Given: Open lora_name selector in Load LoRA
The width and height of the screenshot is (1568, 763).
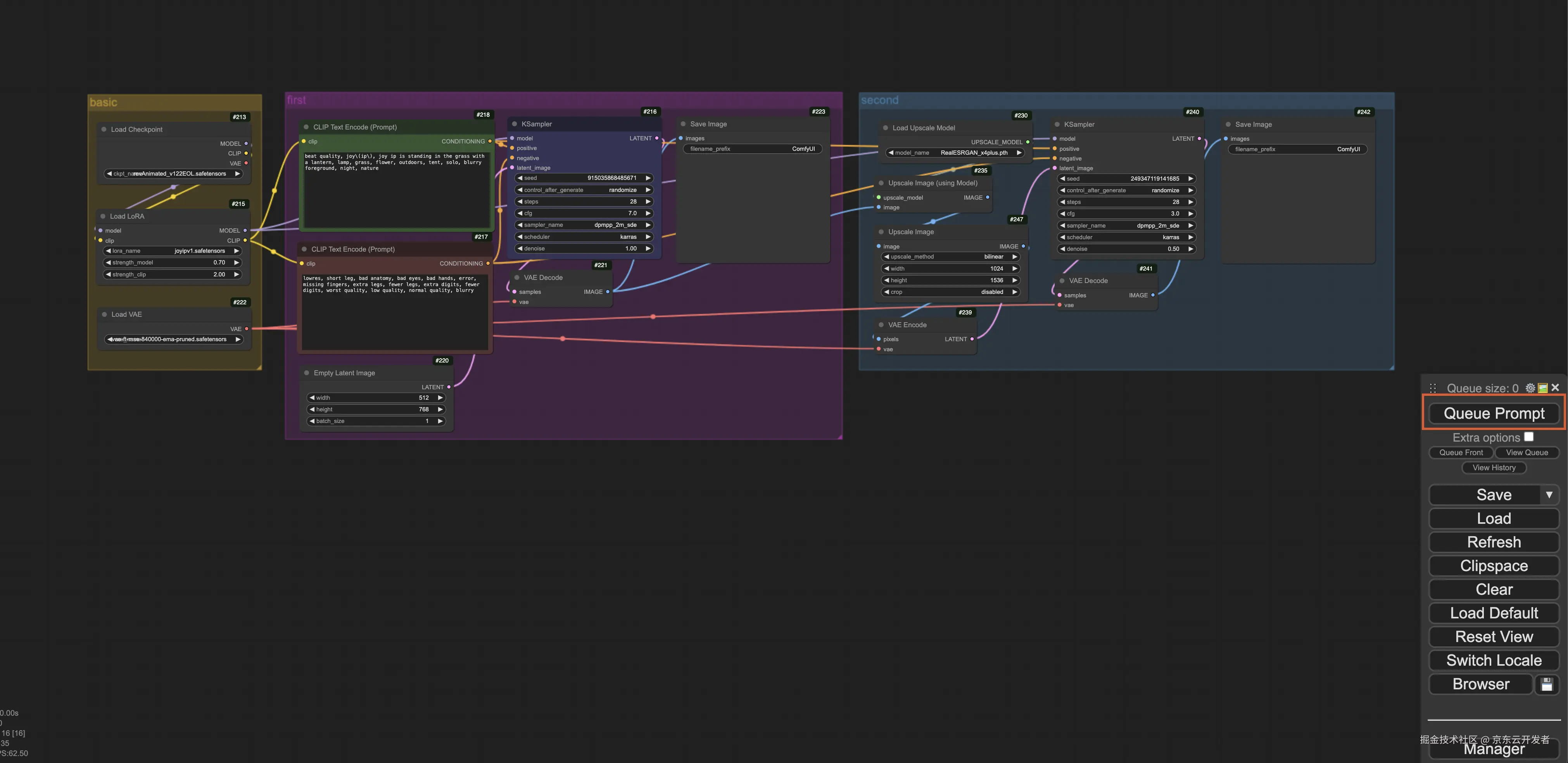Looking at the screenshot, I should tap(173, 251).
